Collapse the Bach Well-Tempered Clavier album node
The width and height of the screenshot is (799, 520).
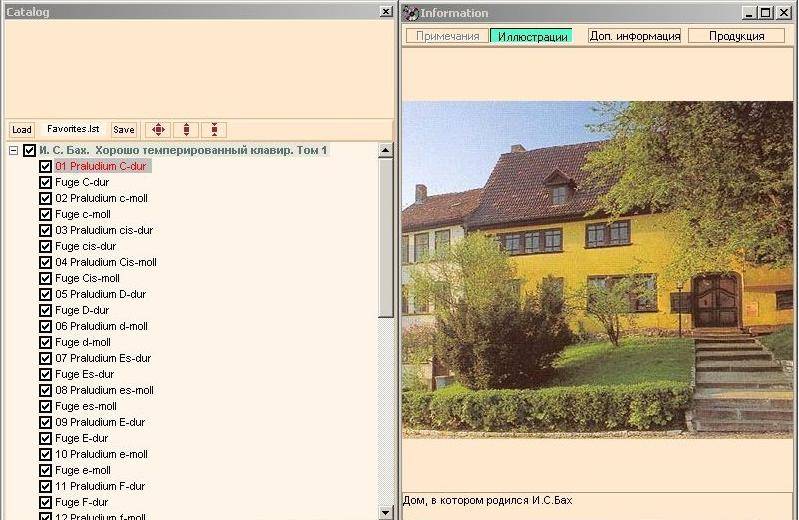(x=14, y=150)
